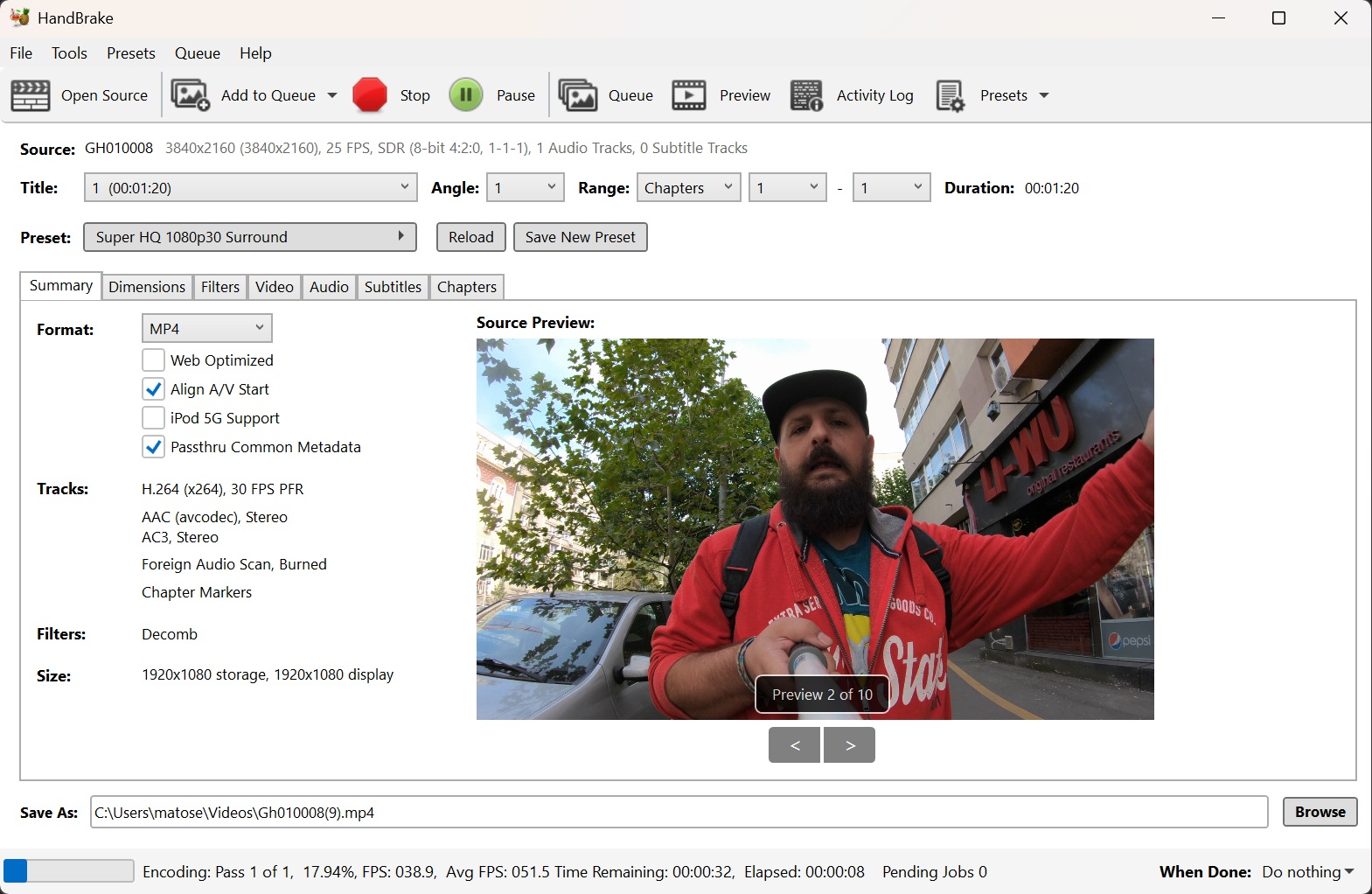This screenshot has height=894, width=1372.
Task: Click the Open Source film clapper icon
Action: pyautogui.click(x=31, y=95)
